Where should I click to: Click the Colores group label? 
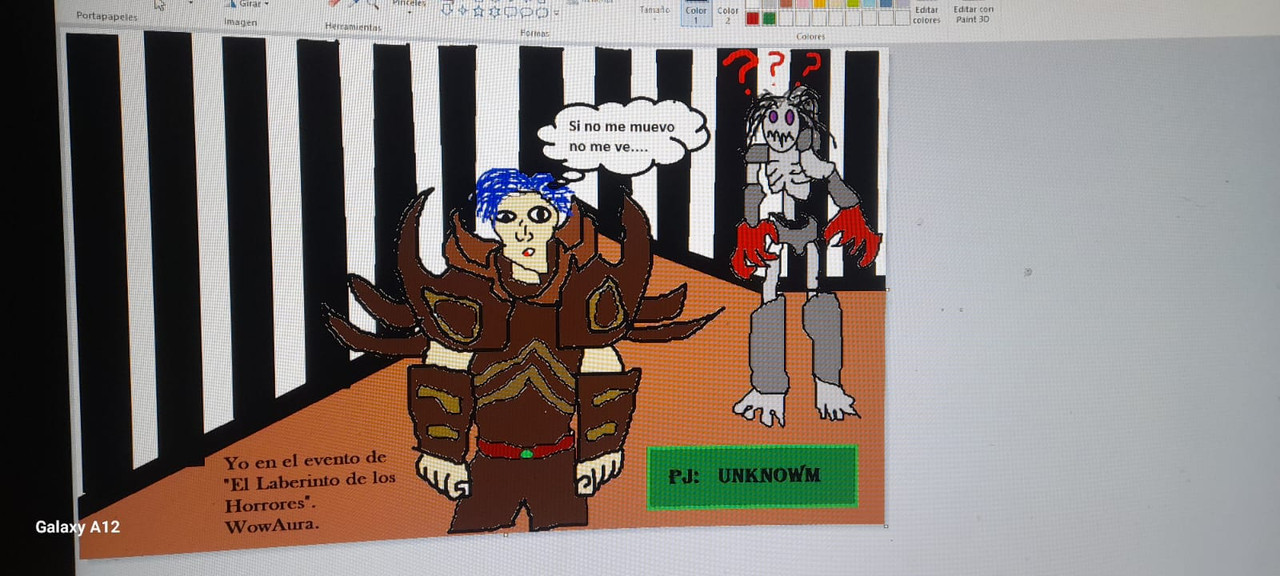click(811, 36)
